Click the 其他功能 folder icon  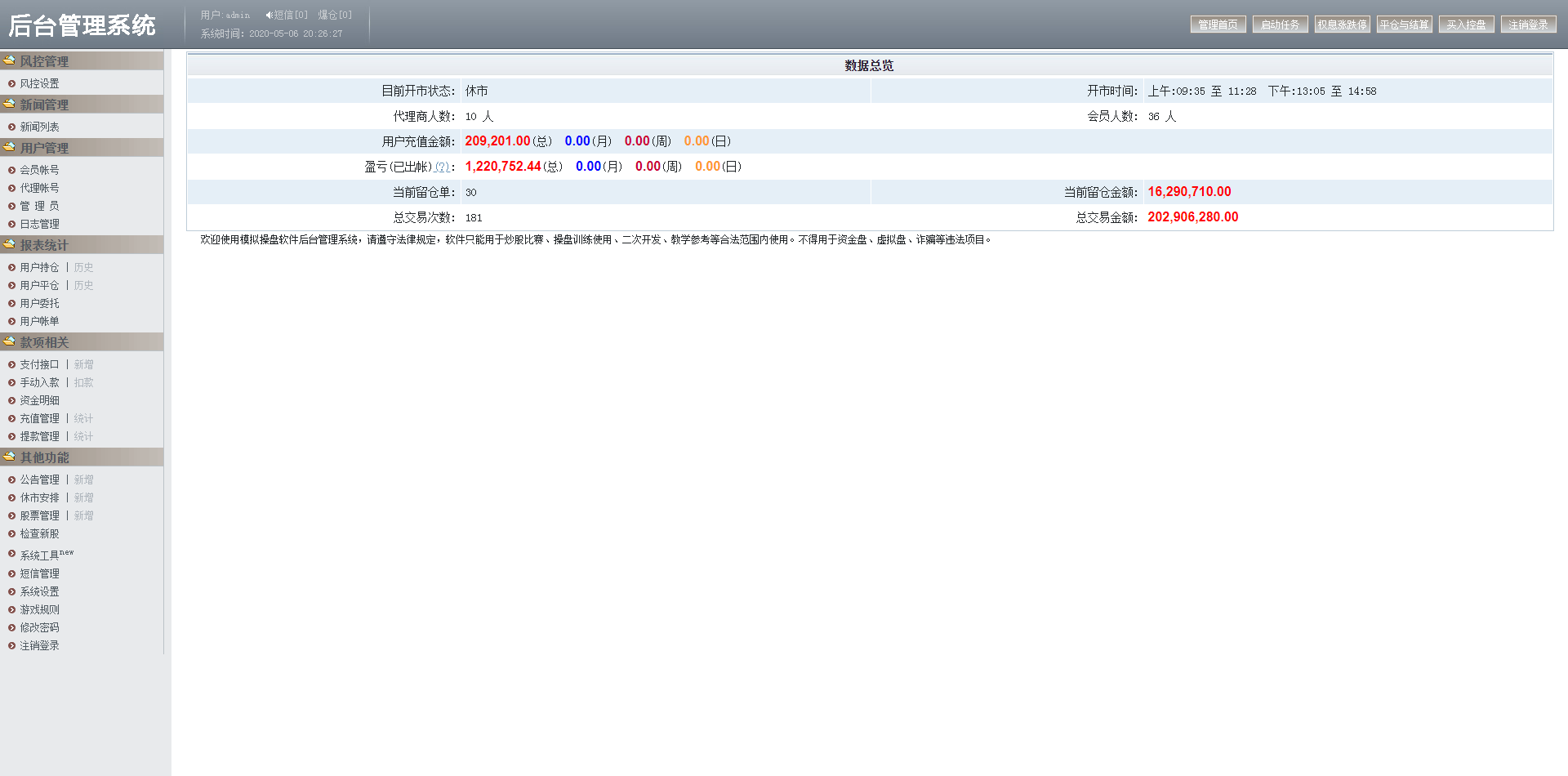click(x=10, y=457)
